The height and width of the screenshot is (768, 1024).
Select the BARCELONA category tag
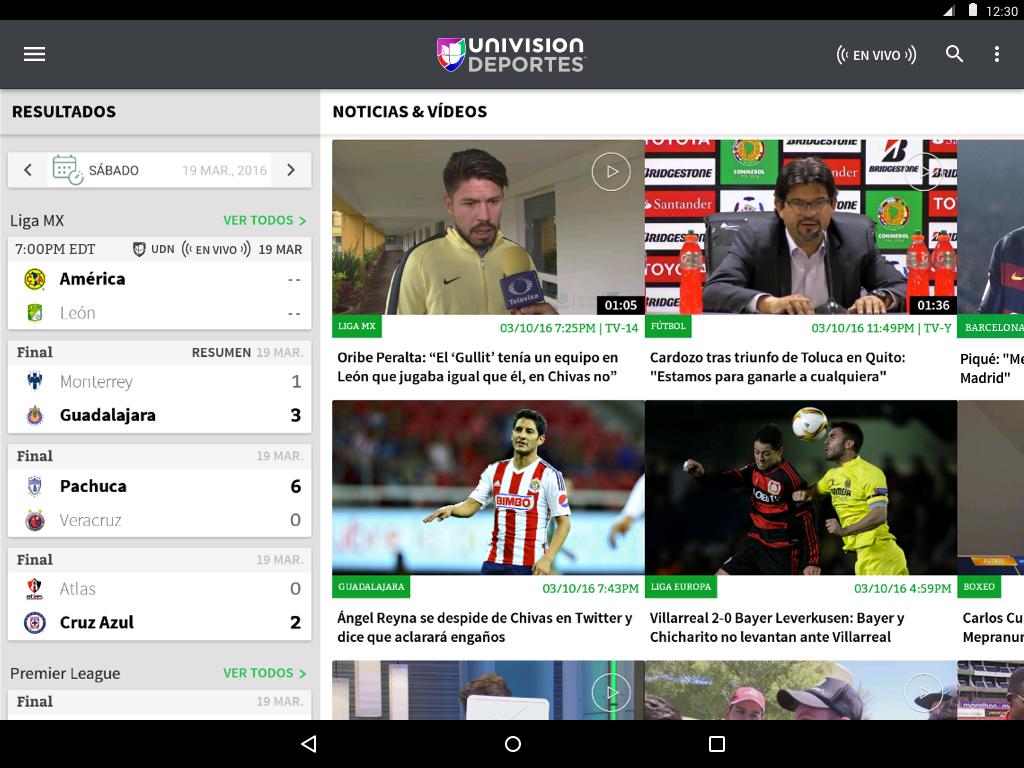[x=991, y=327]
